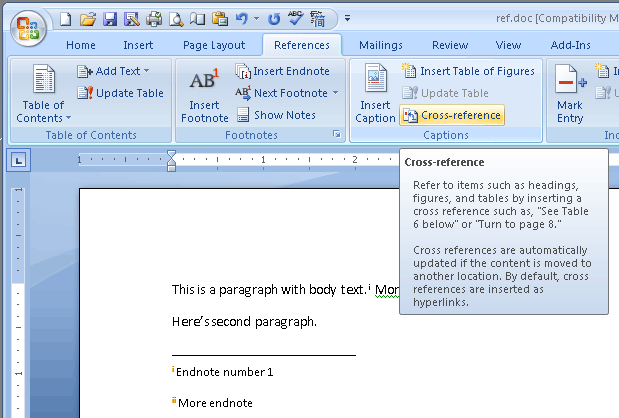Save the document via floppy icon
Screen dimensions: 619x418
pyautogui.click(x=110, y=19)
